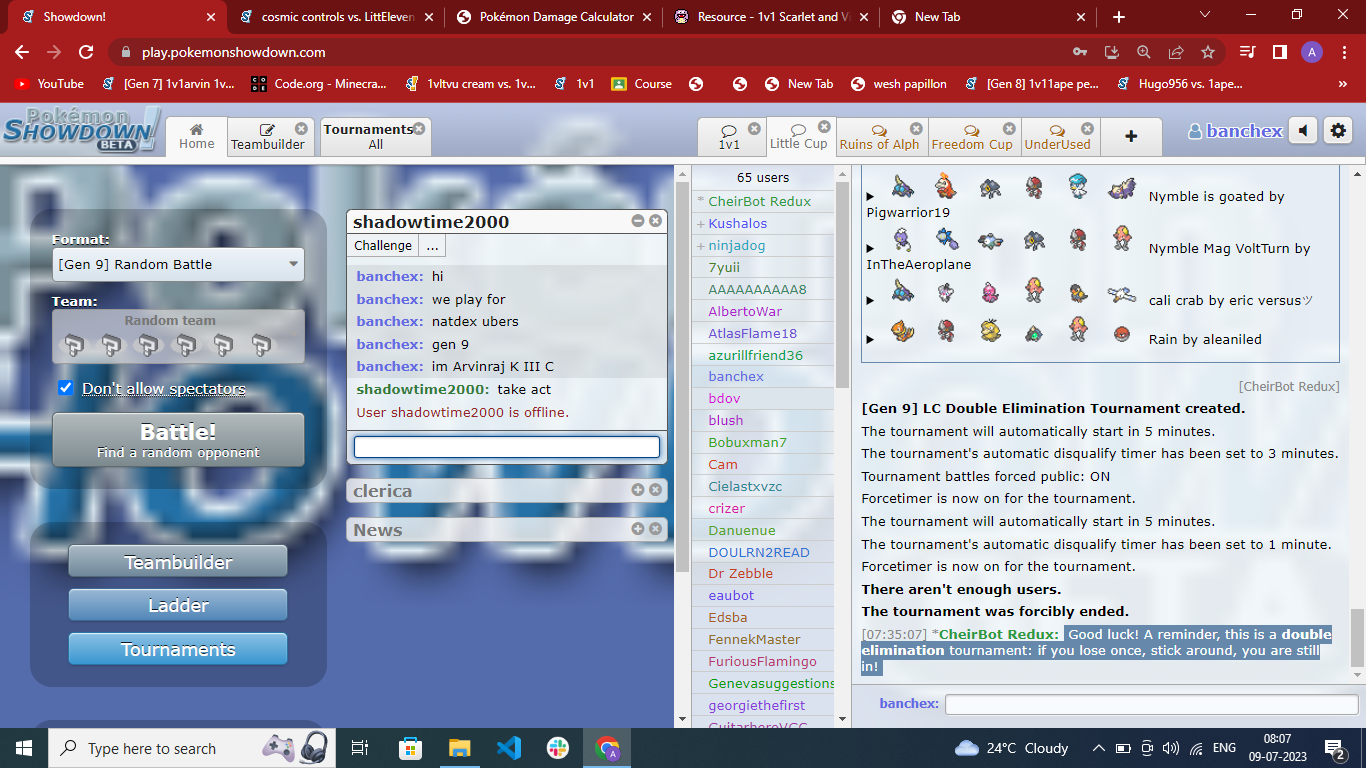This screenshot has height=768, width=1366.
Task: Click the Teambuilder main menu button
Action: tap(178, 562)
